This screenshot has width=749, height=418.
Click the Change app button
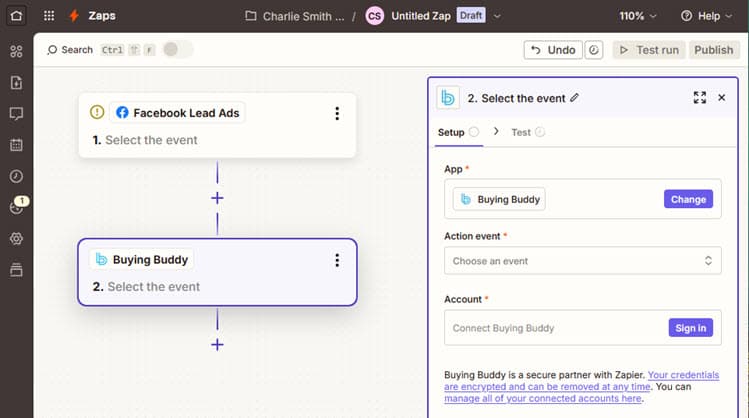point(688,199)
